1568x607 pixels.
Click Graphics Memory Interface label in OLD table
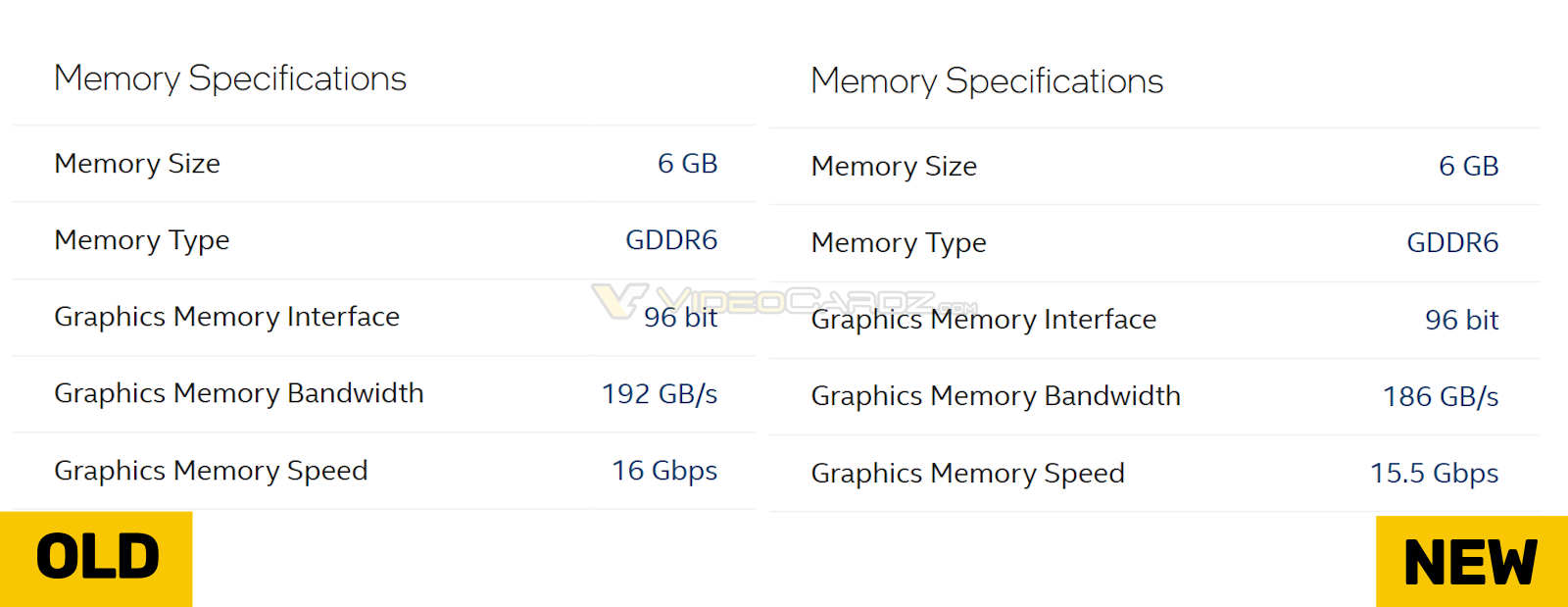coord(226,317)
